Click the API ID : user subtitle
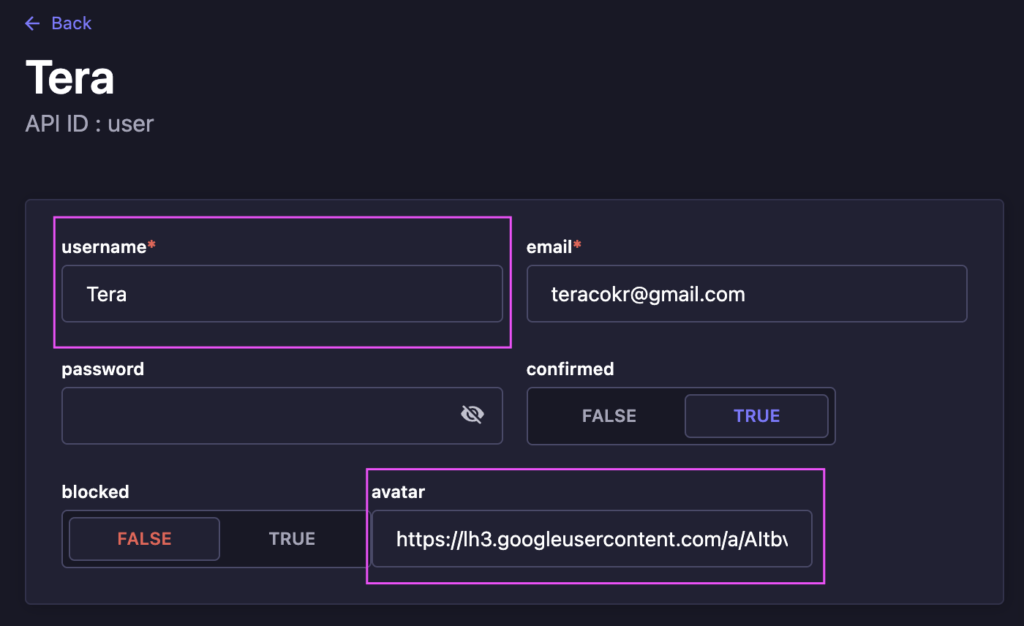The height and width of the screenshot is (626, 1024). tap(89, 124)
